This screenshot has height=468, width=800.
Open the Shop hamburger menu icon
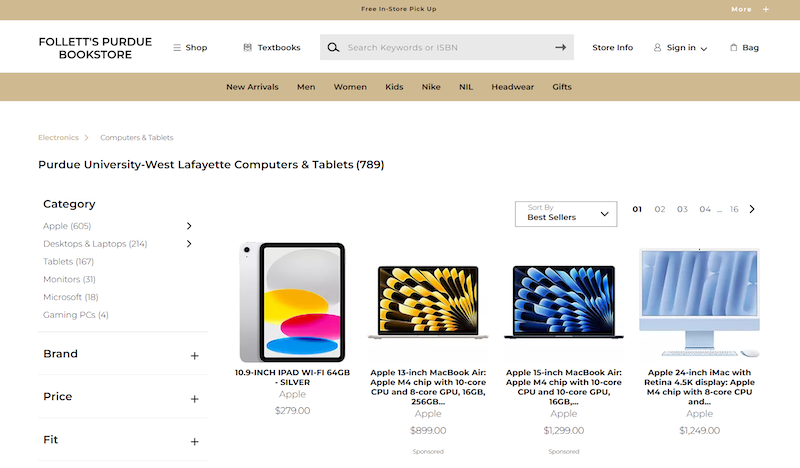(x=177, y=47)
